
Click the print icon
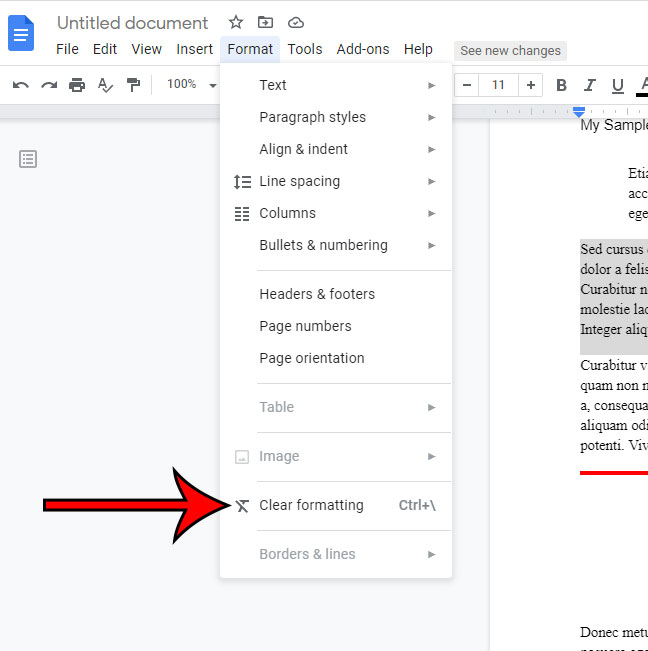(x=77, y=85)
